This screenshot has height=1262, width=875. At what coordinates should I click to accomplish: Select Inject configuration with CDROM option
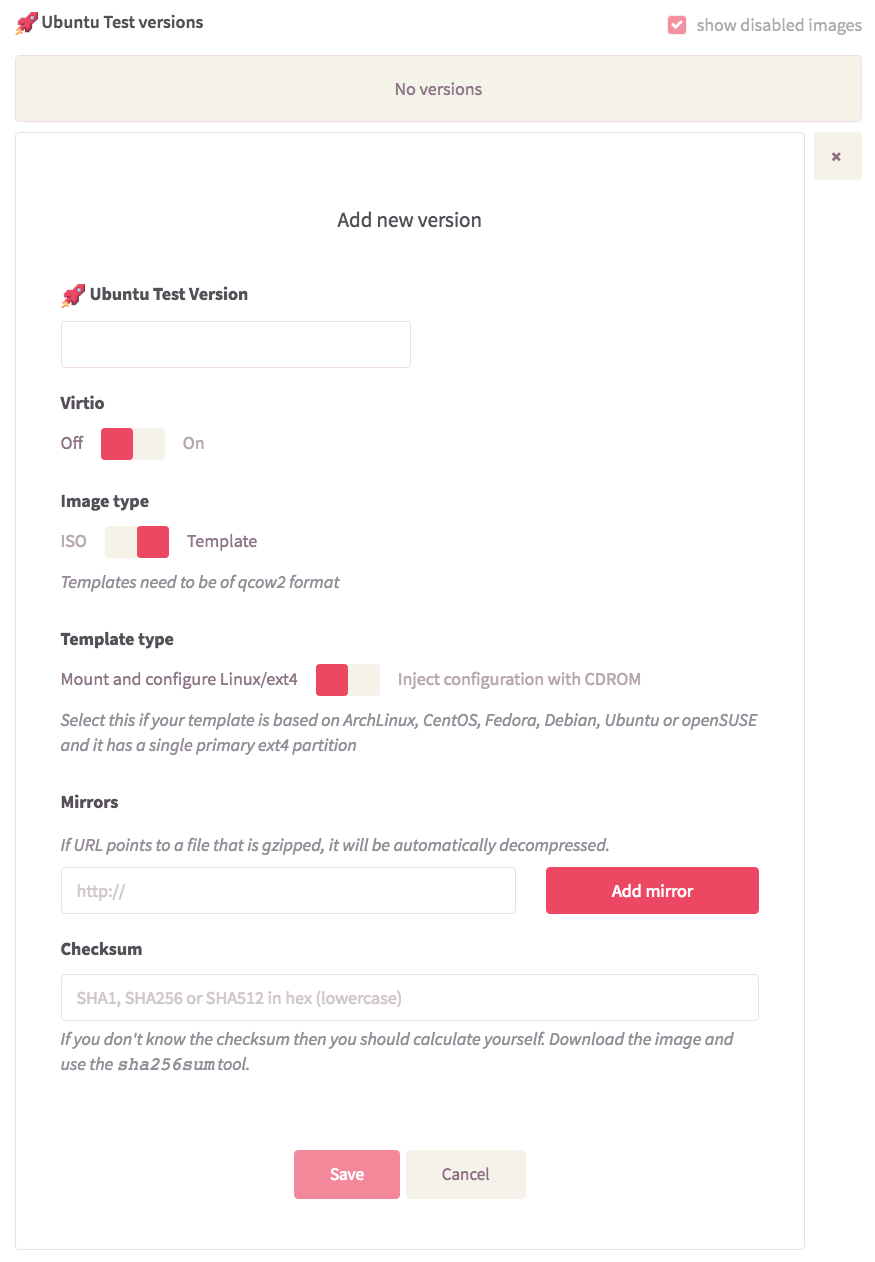(519, 680)
